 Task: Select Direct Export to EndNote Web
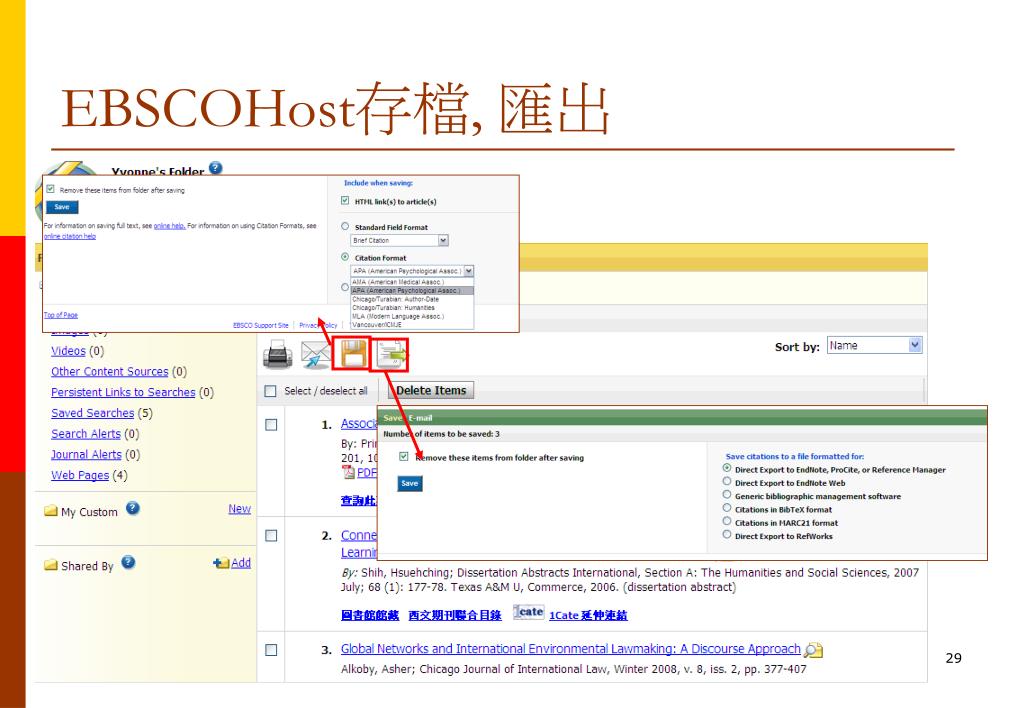click(727, 482)
